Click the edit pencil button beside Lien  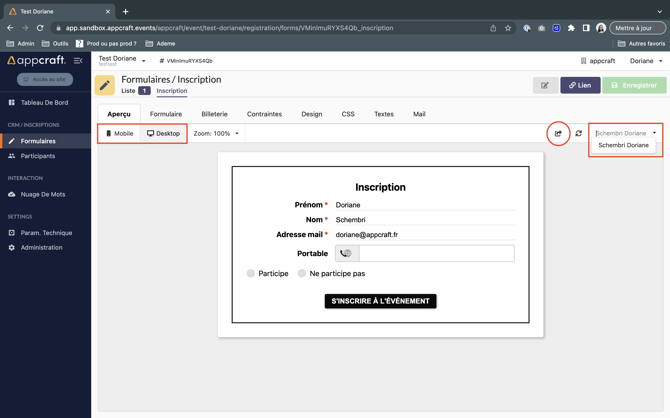(x=545, y=85)
